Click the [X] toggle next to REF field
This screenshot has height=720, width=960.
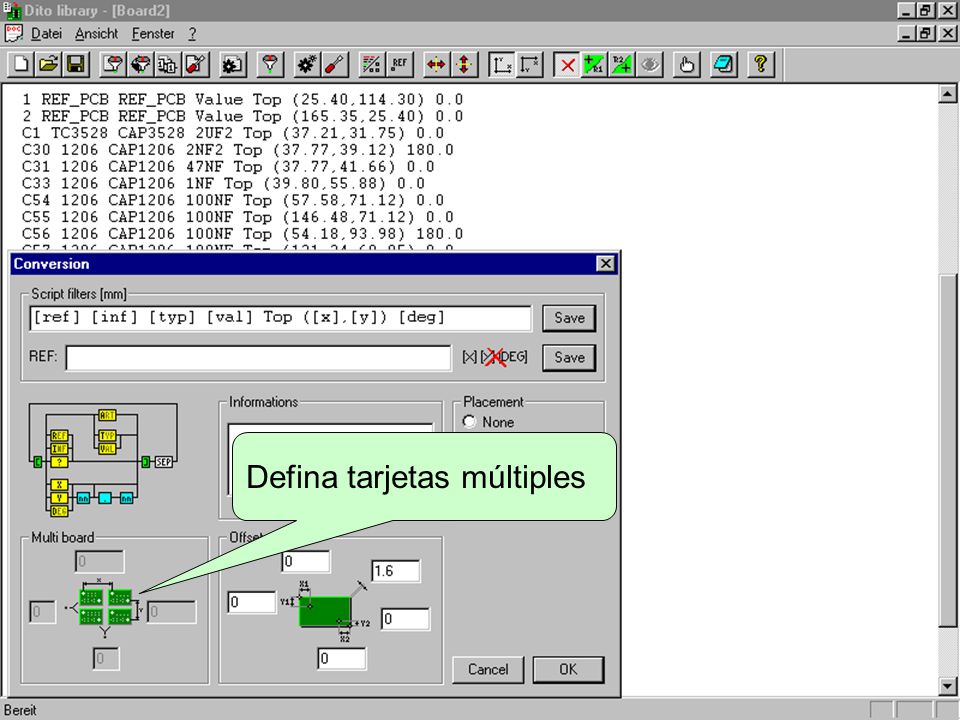coord(470,357)
